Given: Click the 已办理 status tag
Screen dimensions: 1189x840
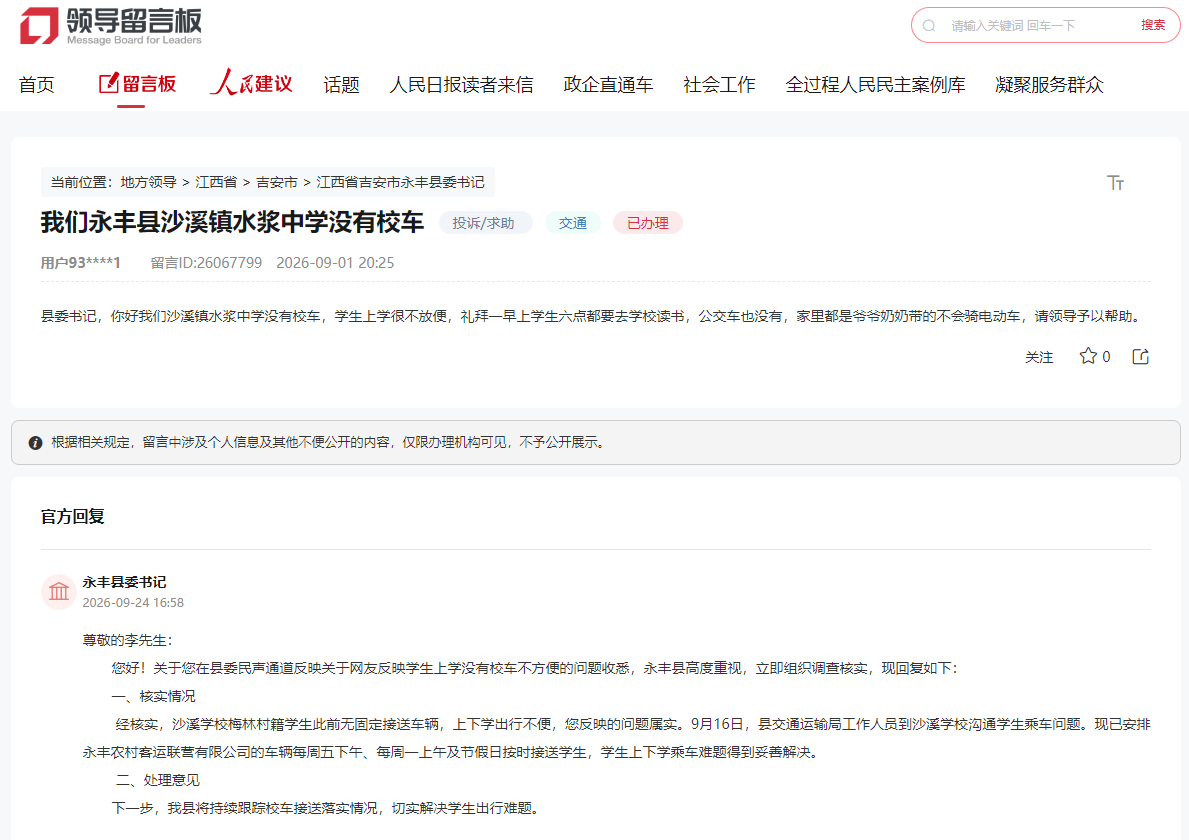Looking at the screenshot, I should point(648,223).
